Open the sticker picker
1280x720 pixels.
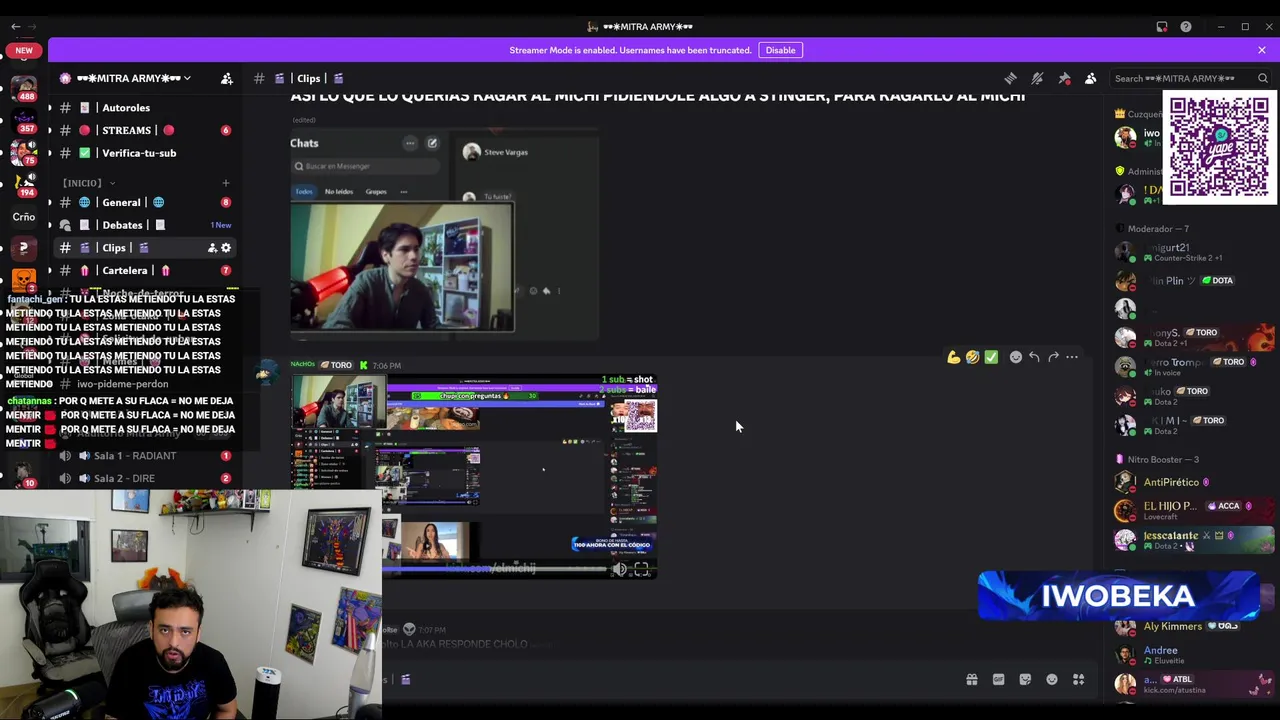[x=1025, y=680]
